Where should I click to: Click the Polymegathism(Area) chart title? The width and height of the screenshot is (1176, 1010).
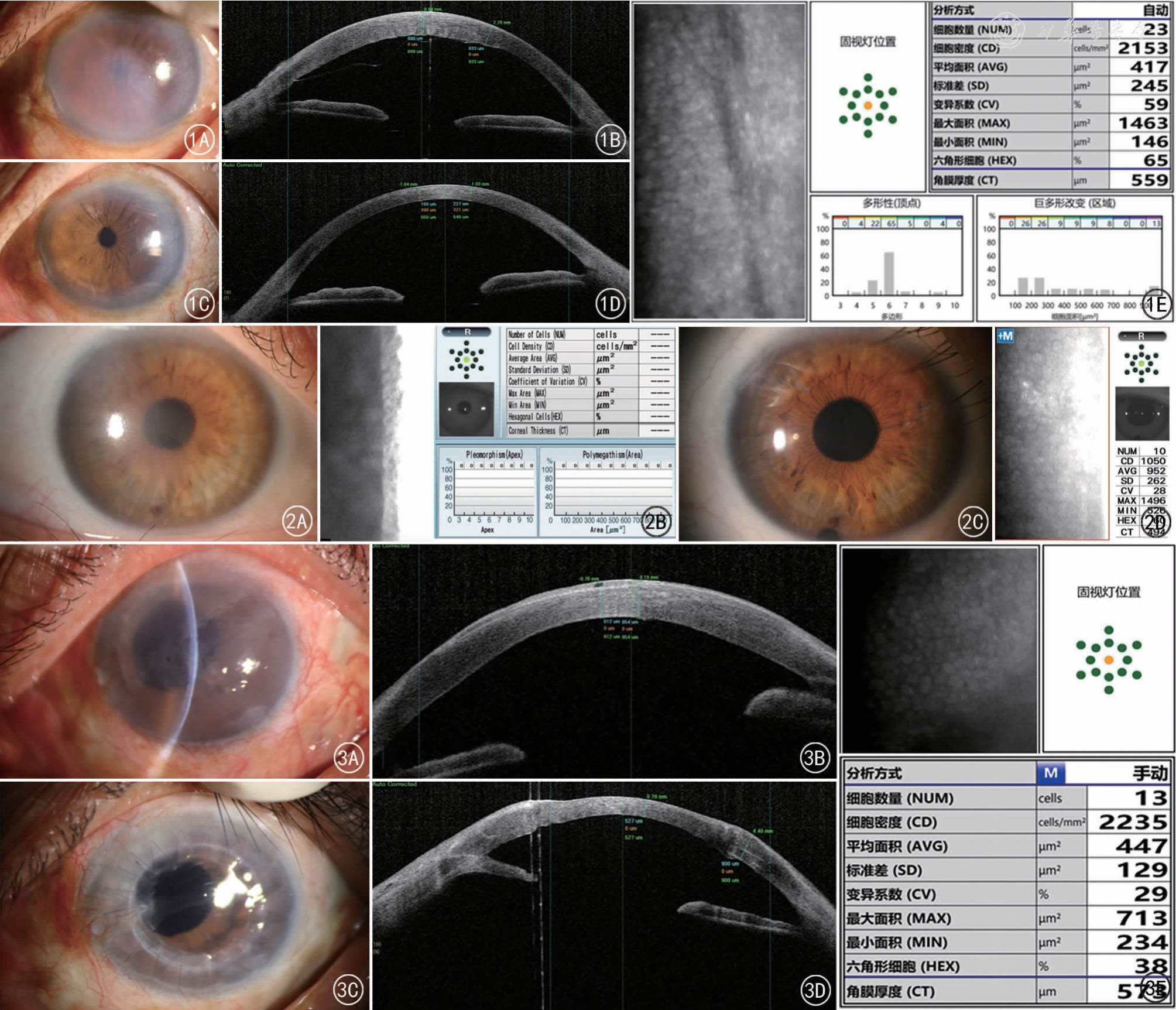612,454
